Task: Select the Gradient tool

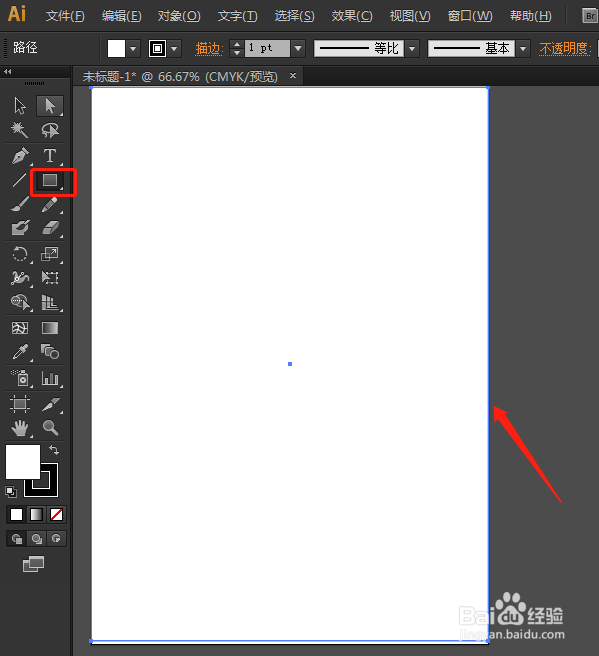Action: (50, 328)
